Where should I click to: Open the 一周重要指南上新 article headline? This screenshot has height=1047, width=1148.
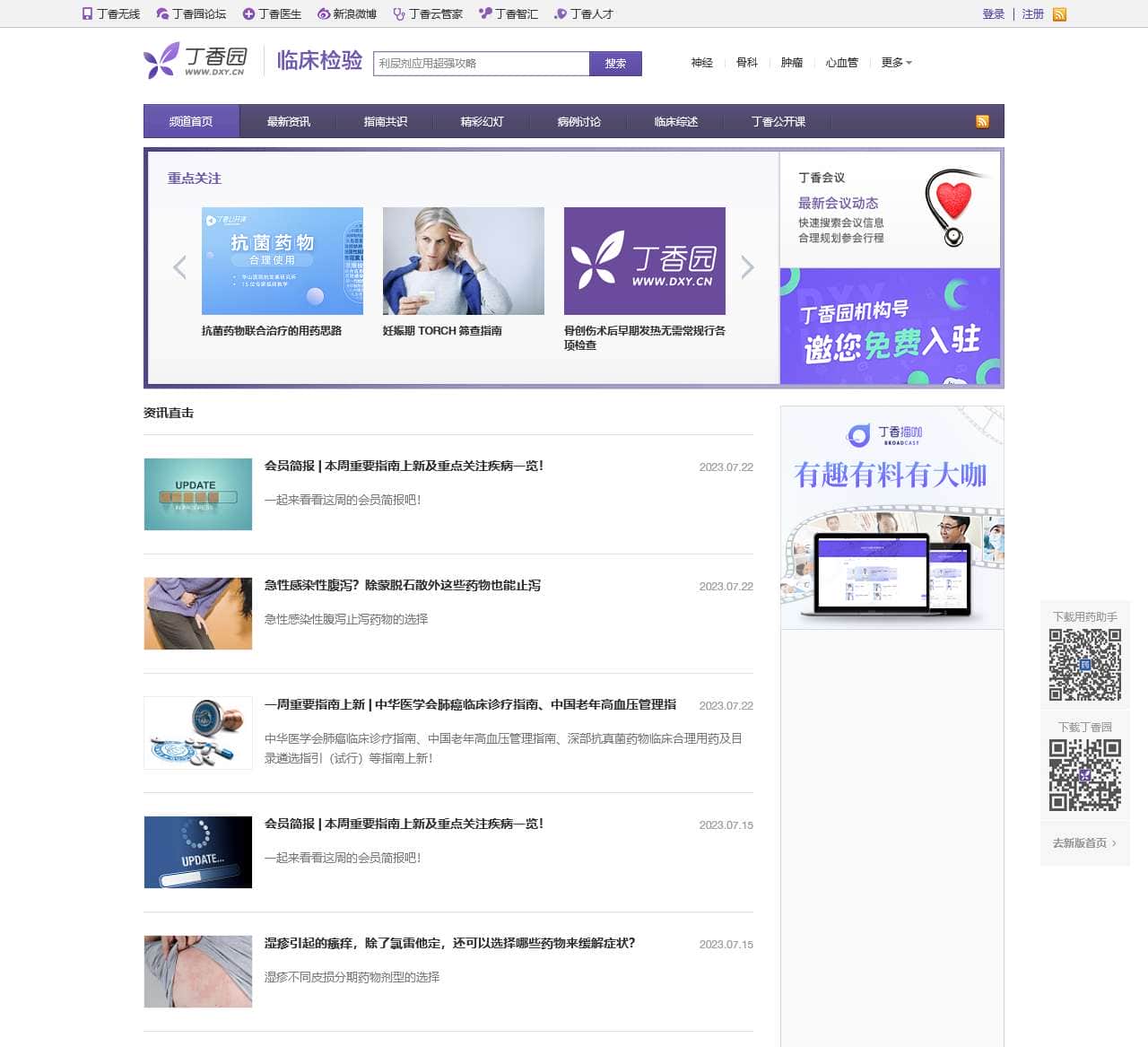pos(471,705)
